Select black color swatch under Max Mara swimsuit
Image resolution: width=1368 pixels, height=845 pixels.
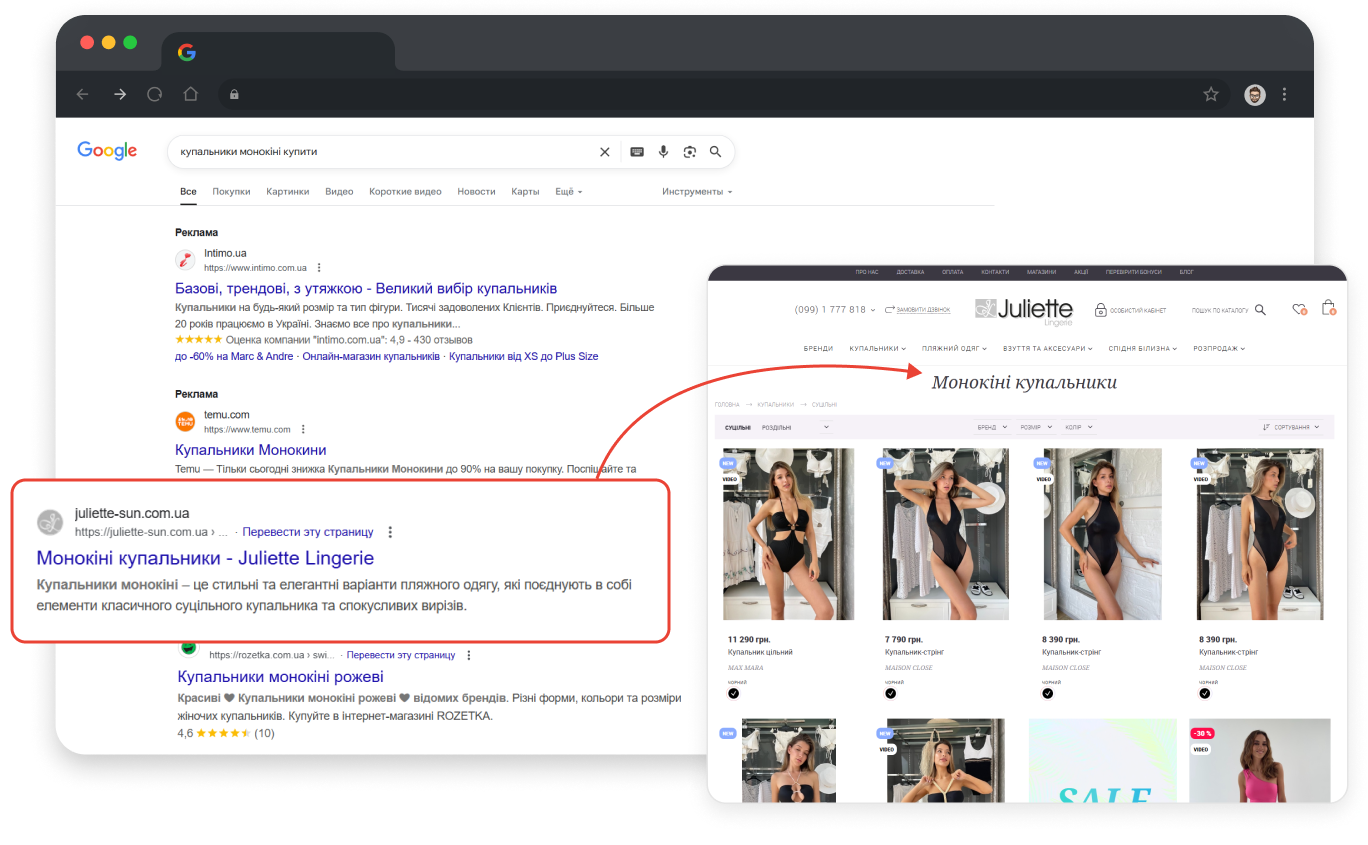(x=733, y=693)
